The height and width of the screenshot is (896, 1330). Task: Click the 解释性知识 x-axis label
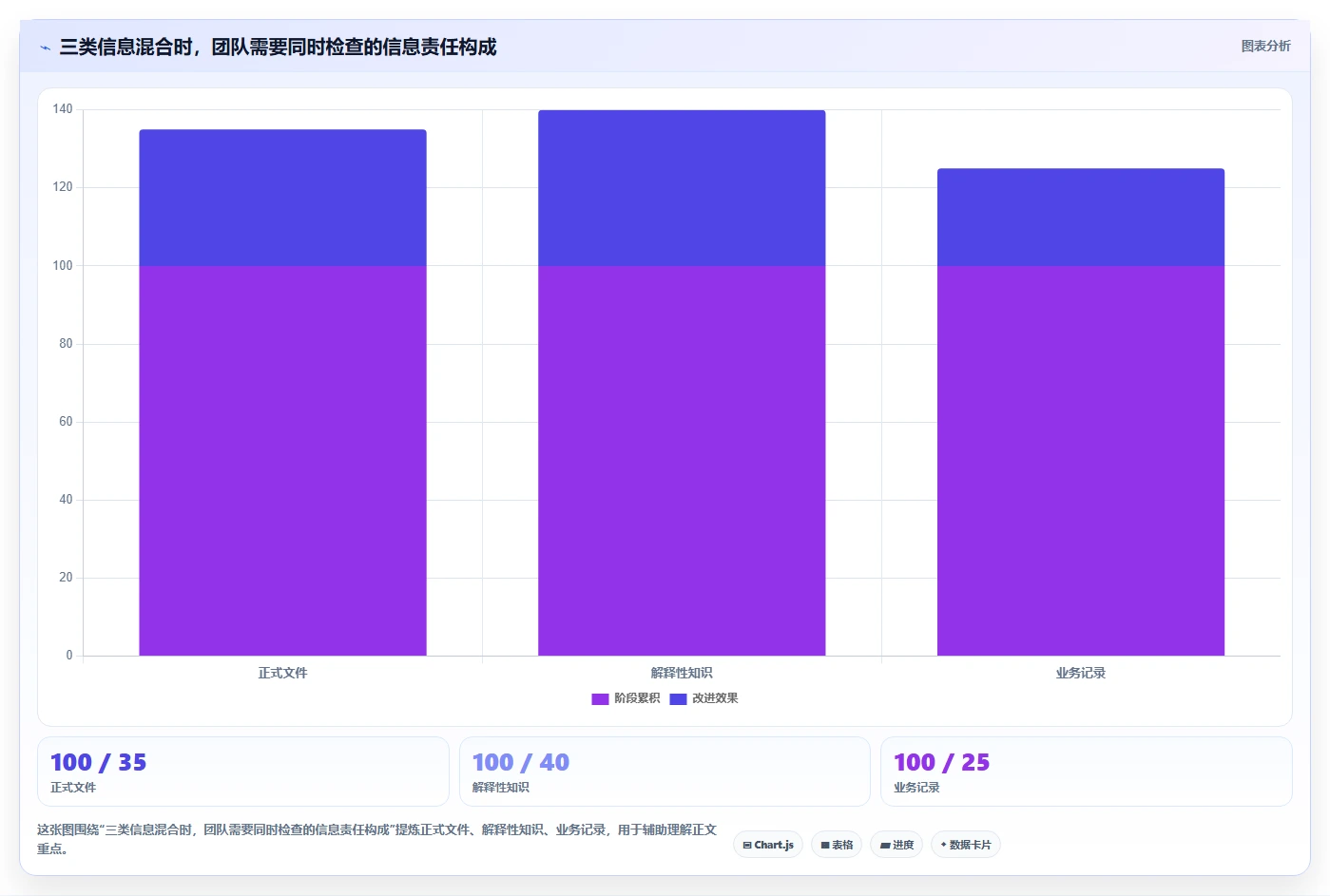[682, 673]
